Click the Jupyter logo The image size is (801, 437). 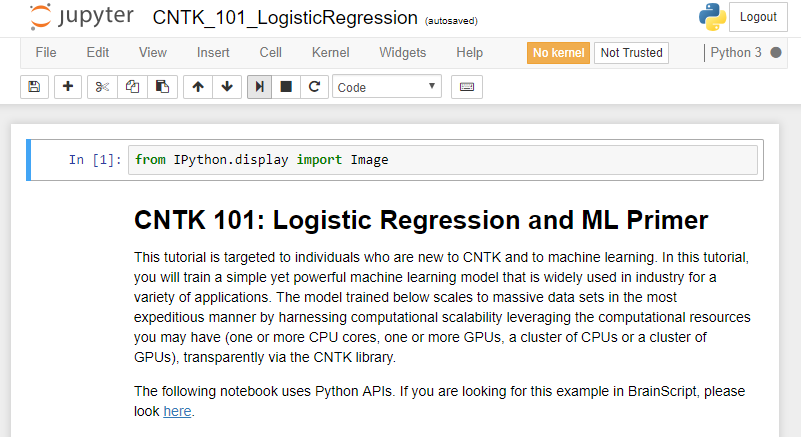tap(82, 16)
